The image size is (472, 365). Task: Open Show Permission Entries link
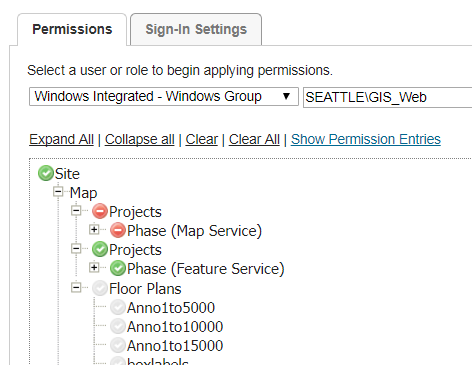coord(366,139)
